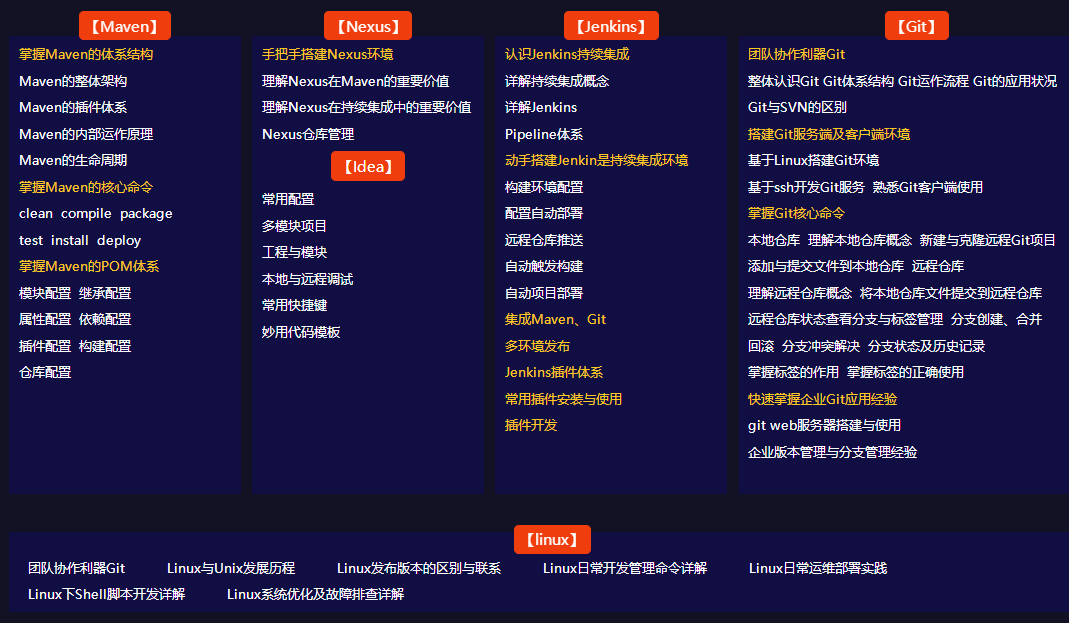The width and height of the screenshot is (1069, 623).
Task: Open the 【Git】 section header
Action: tap(916, 25)
